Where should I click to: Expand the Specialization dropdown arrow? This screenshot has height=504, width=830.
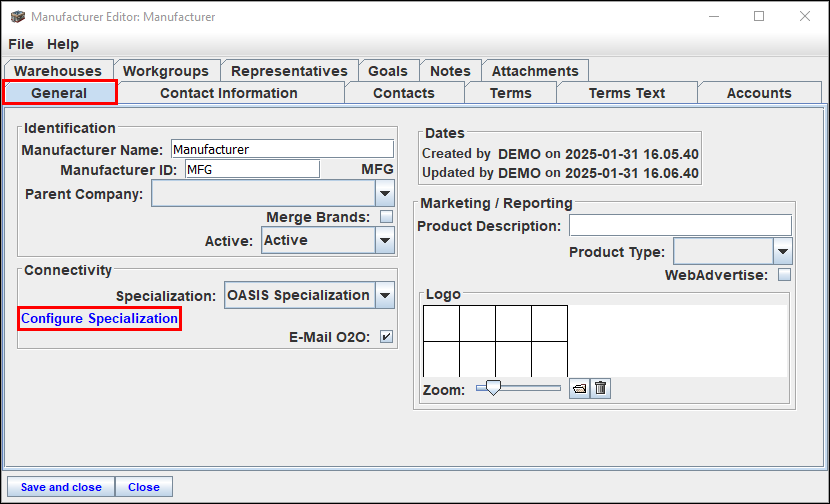click(x=385, y=295)
